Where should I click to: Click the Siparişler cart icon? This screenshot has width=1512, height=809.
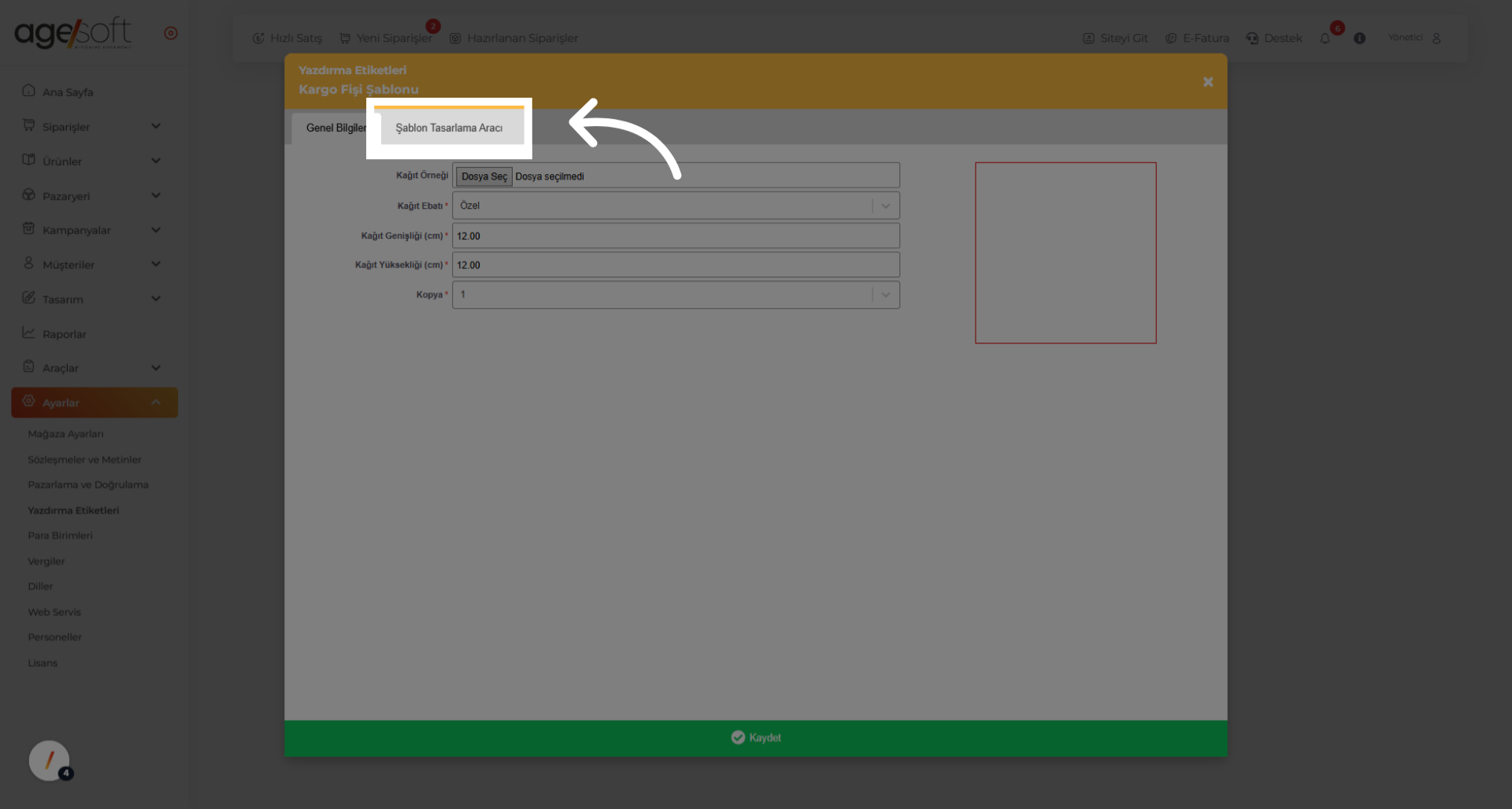pyautogui.click(x=29, y=125)
